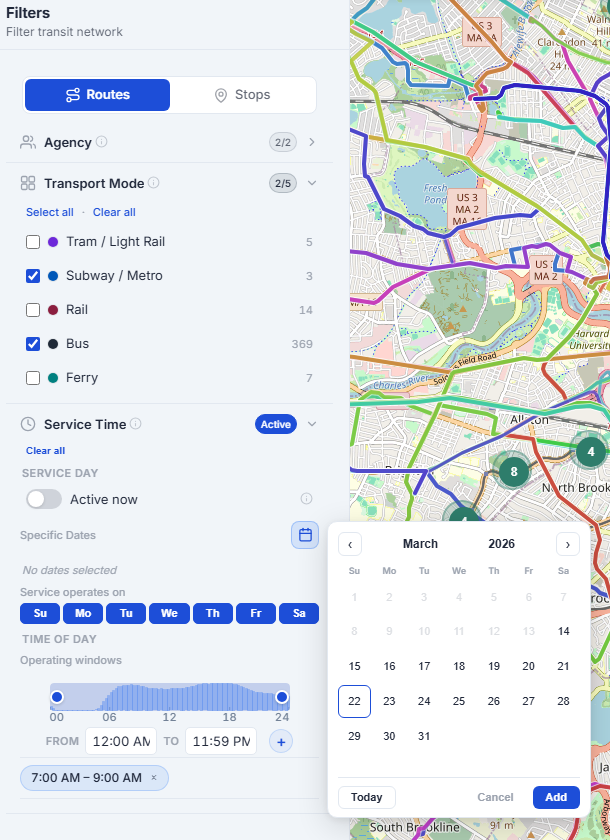
Task: Cancel the date picker
Action: point(495,797)
